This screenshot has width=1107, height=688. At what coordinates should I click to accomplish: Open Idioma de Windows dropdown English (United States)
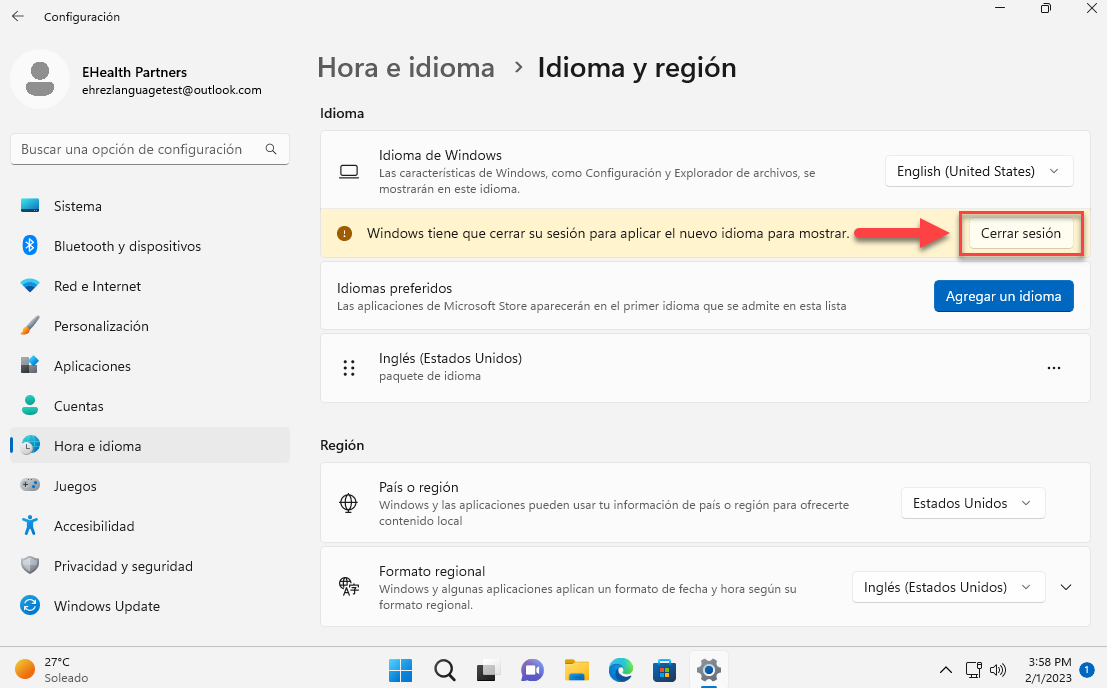coord(979,171)
